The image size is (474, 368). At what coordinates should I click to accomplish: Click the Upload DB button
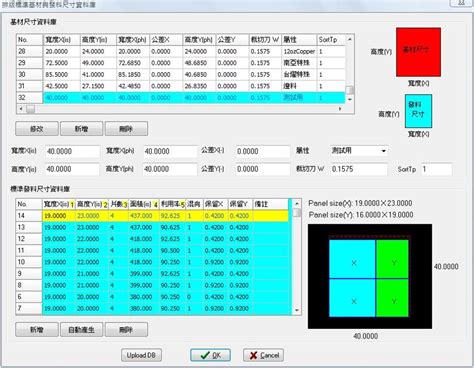pyautogui.click(x=141, y=355)
